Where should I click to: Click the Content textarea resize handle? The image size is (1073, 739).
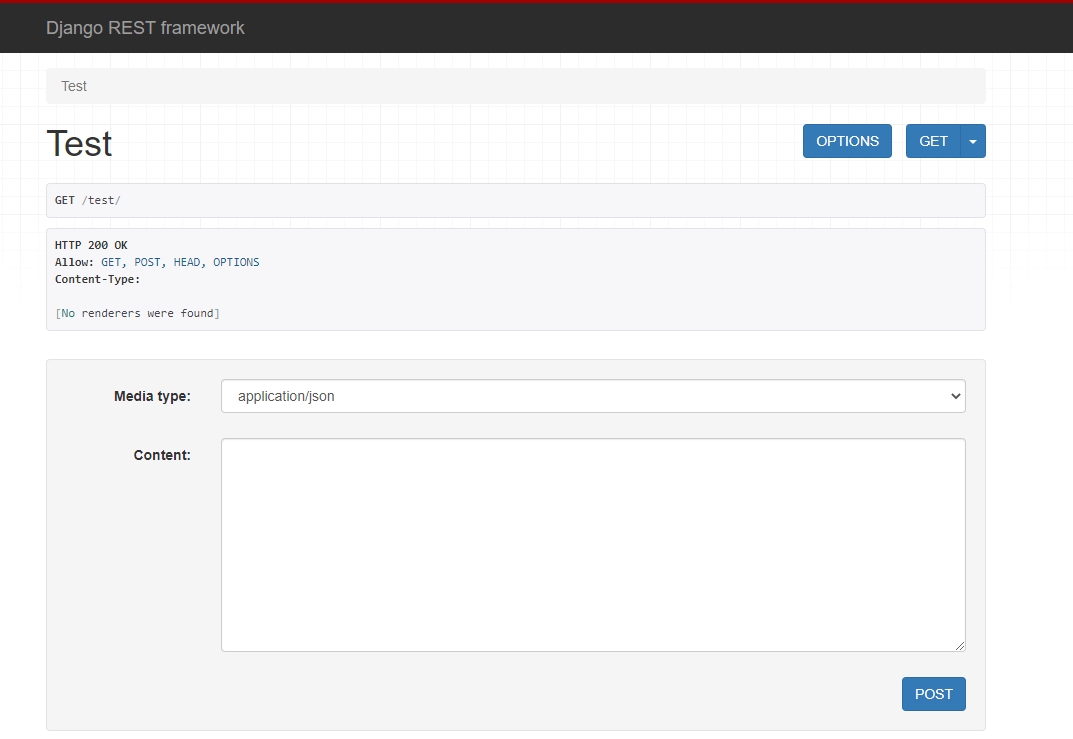click(x=959, y=645)
